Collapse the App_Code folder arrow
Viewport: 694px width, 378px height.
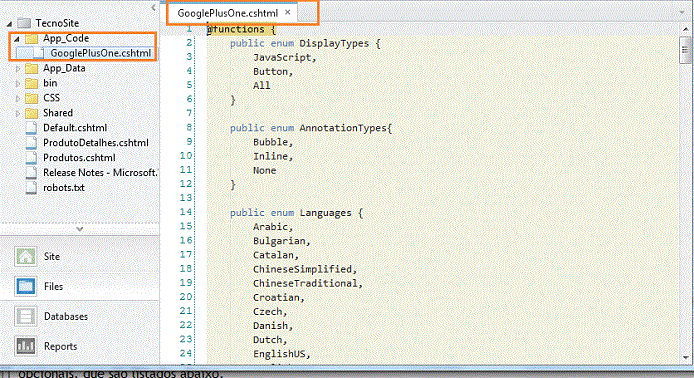click(x=17, y=39)
